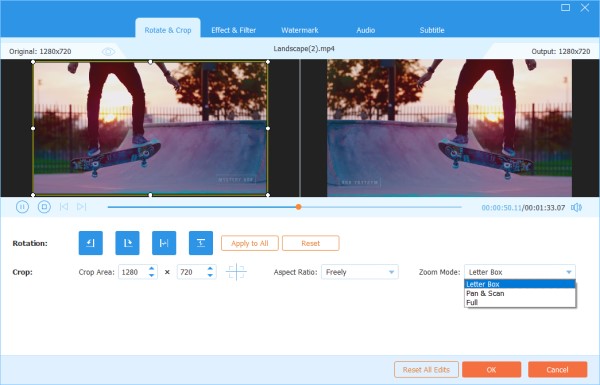Center the crop area with crosshair icon
Viewport: 600px width, 385px height.
point(236,272)
